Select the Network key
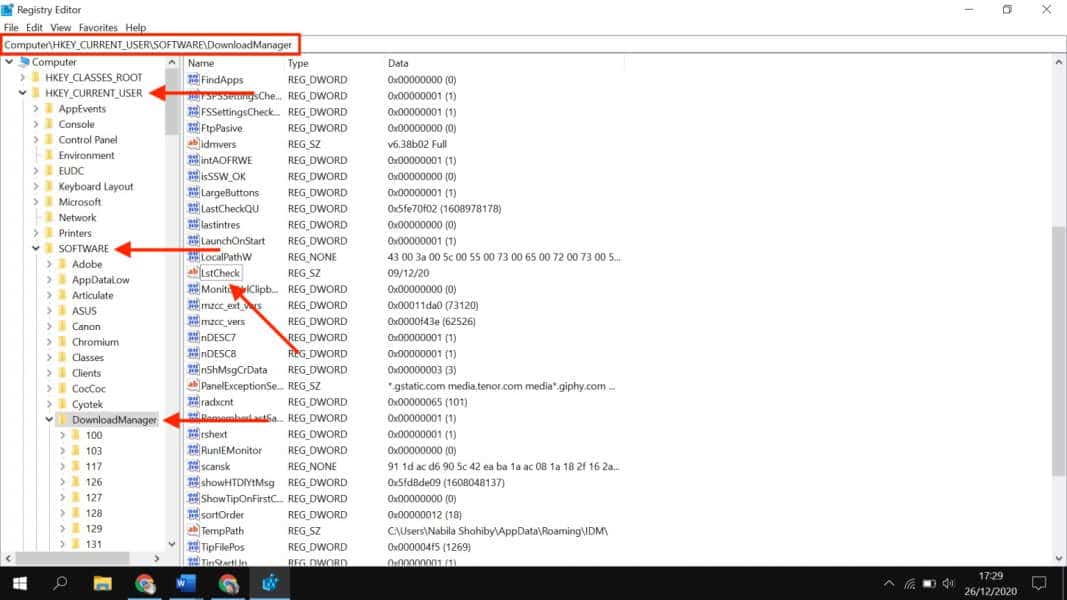 click(x=77, y=218)
